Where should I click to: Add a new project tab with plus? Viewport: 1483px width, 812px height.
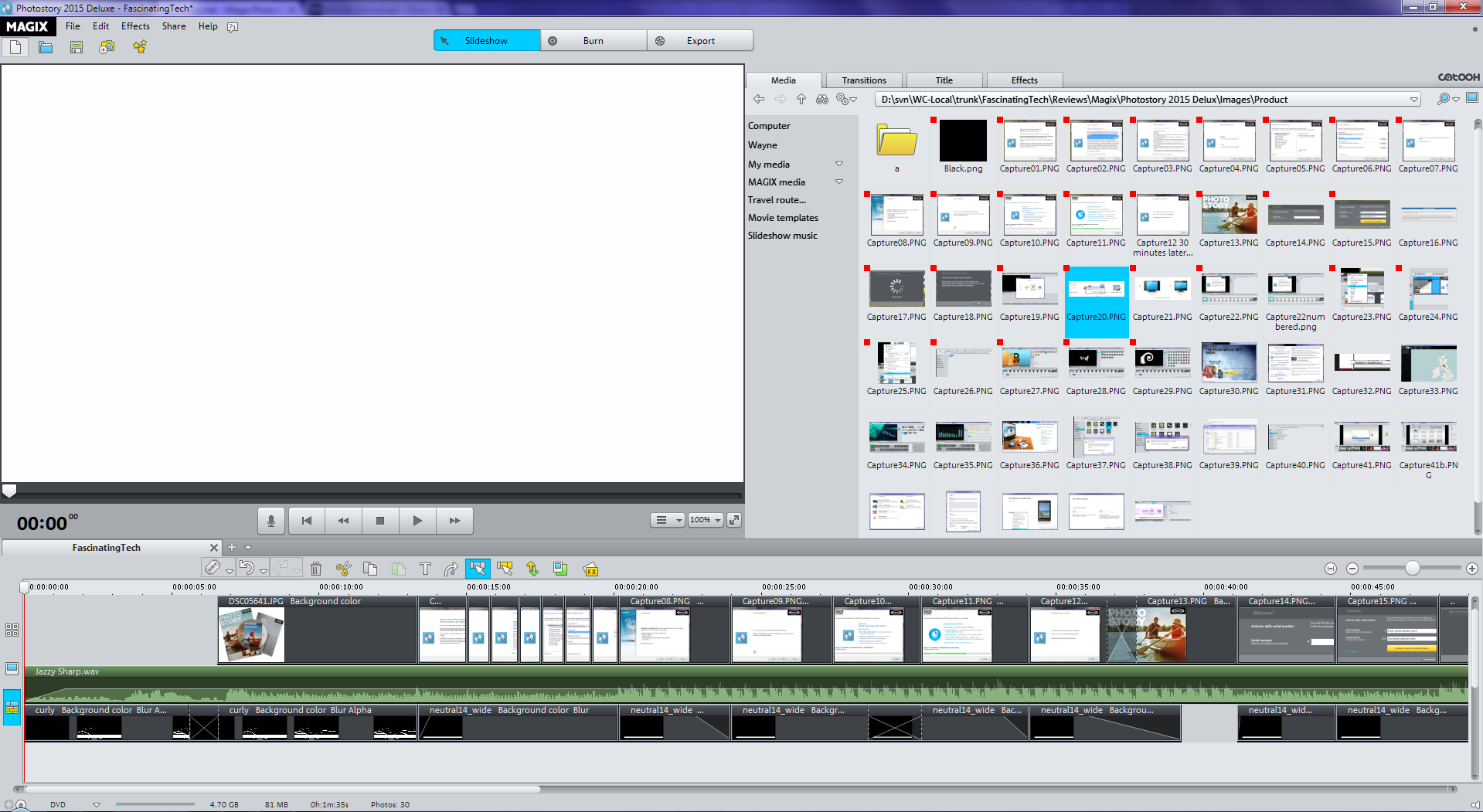231,547
